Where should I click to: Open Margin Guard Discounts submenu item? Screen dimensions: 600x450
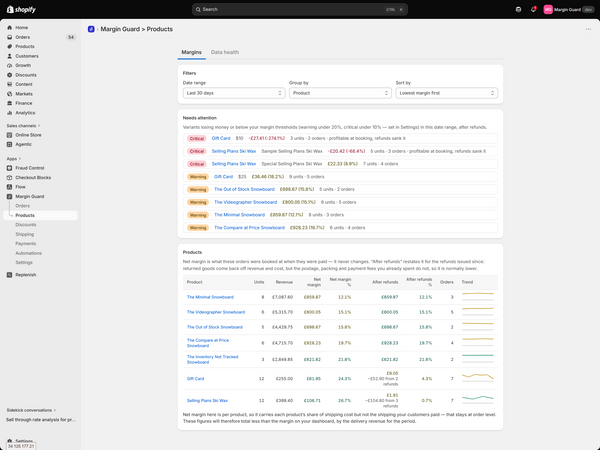click(26, 225)
